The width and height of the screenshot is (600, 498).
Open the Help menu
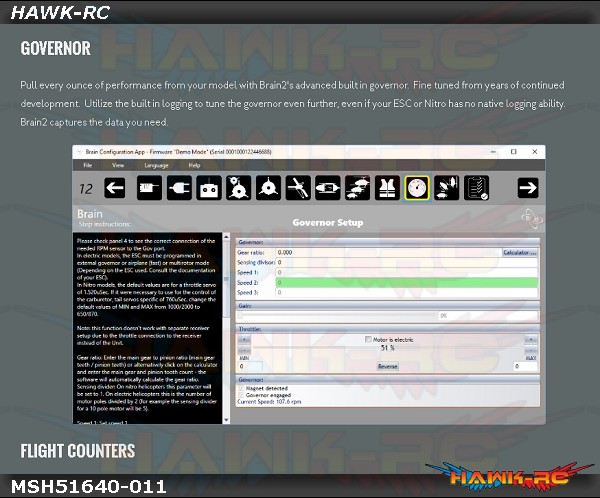[194, 165]
